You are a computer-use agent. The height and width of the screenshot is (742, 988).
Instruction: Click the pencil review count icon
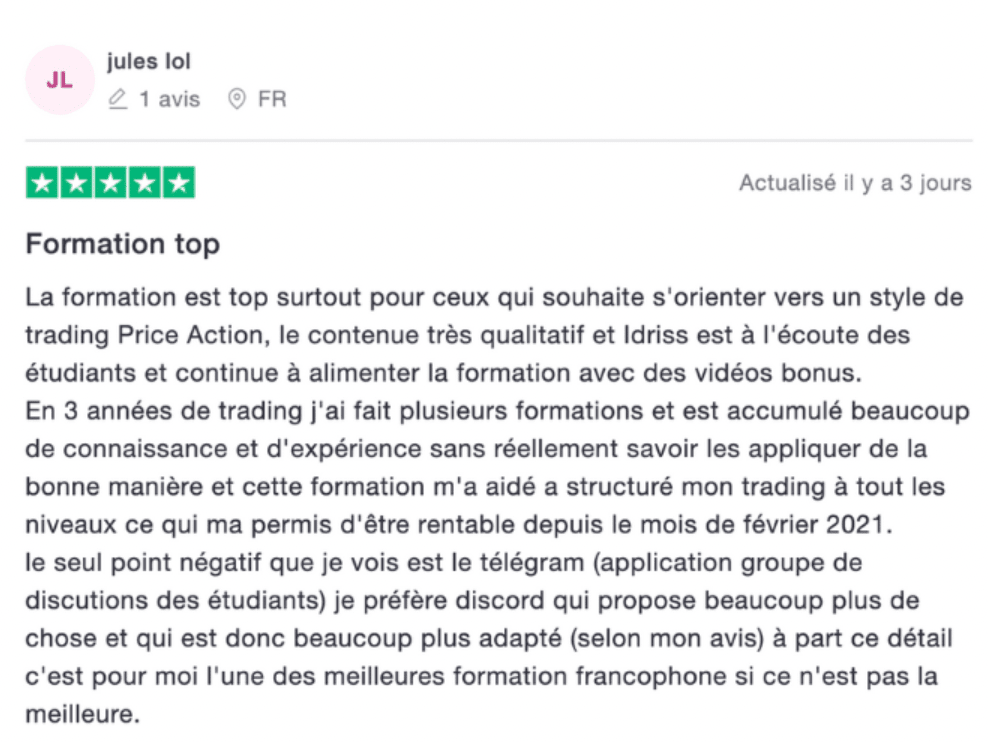coord(118,99)
